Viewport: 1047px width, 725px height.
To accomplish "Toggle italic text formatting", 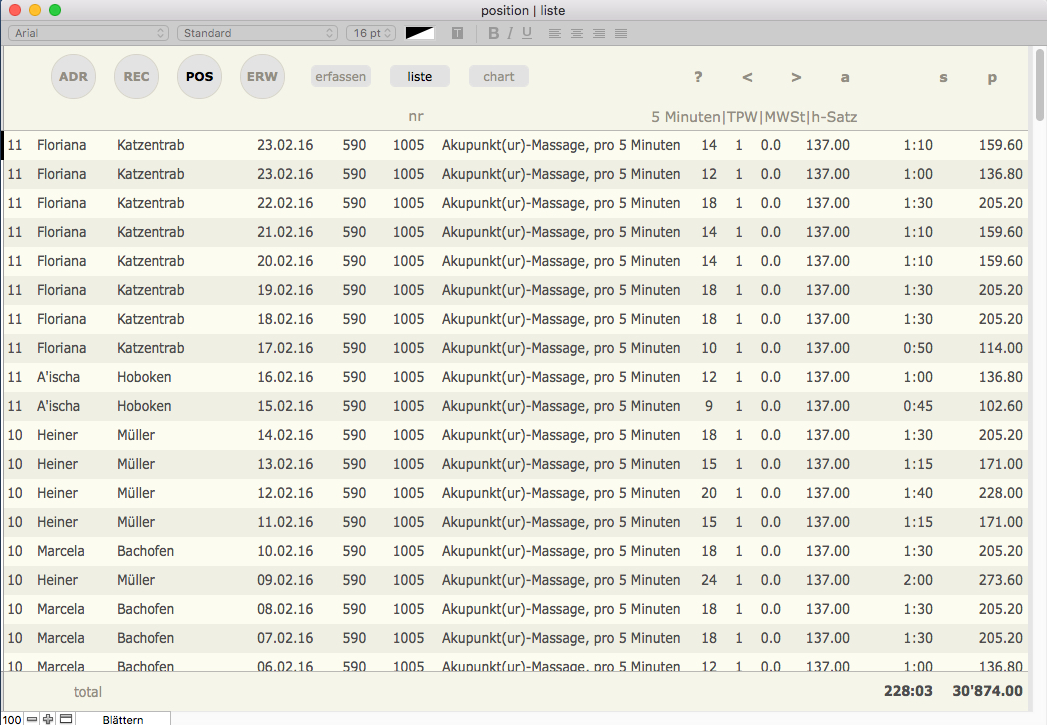I will tap(510, 33).
